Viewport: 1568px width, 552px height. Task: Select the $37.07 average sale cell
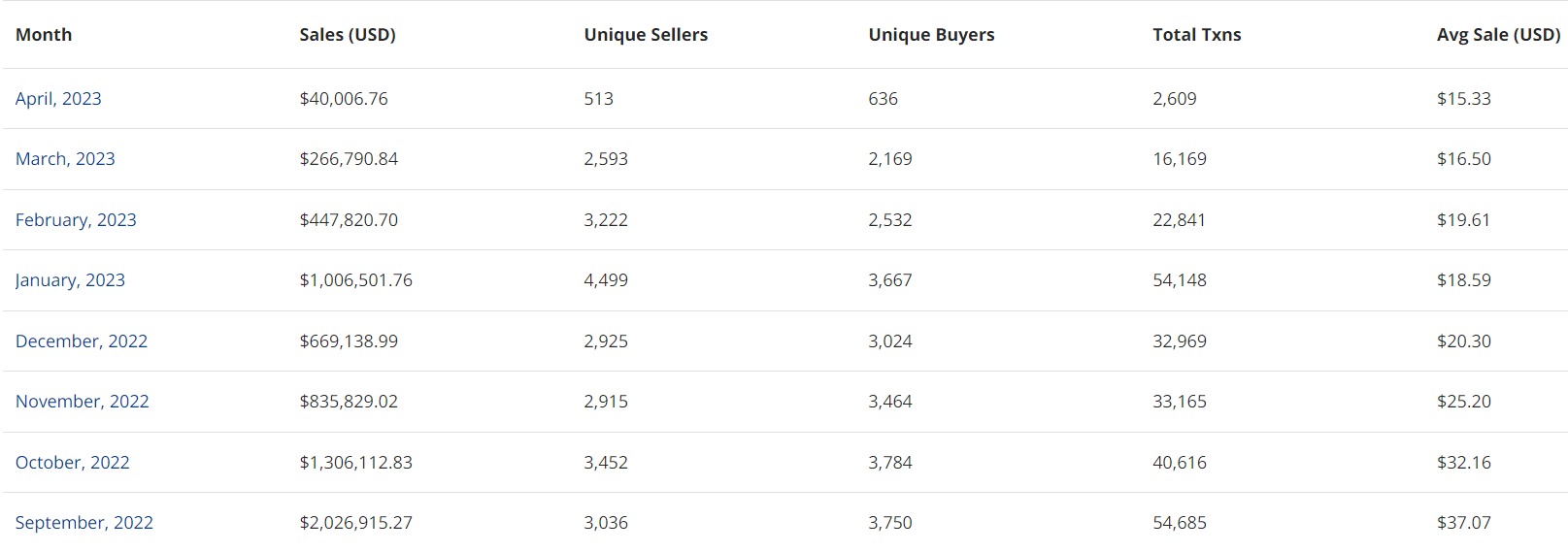(1464, 523)
